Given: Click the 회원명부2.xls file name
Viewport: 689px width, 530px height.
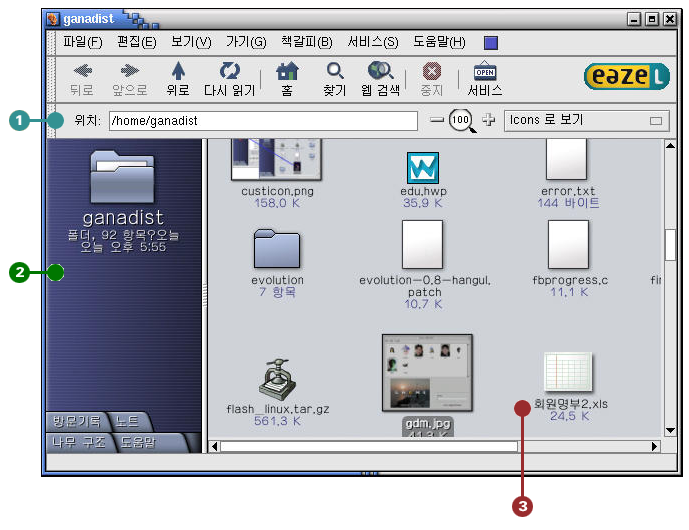Looking at the screenshot, I should click(x=570, y=404).
